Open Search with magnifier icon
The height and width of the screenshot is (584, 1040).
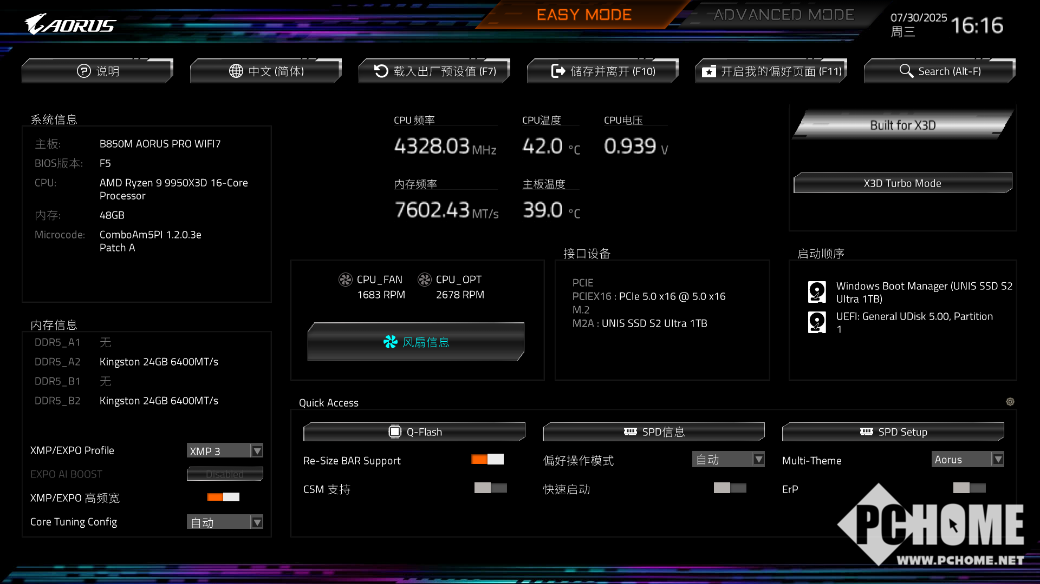click(x=939, y=70)
